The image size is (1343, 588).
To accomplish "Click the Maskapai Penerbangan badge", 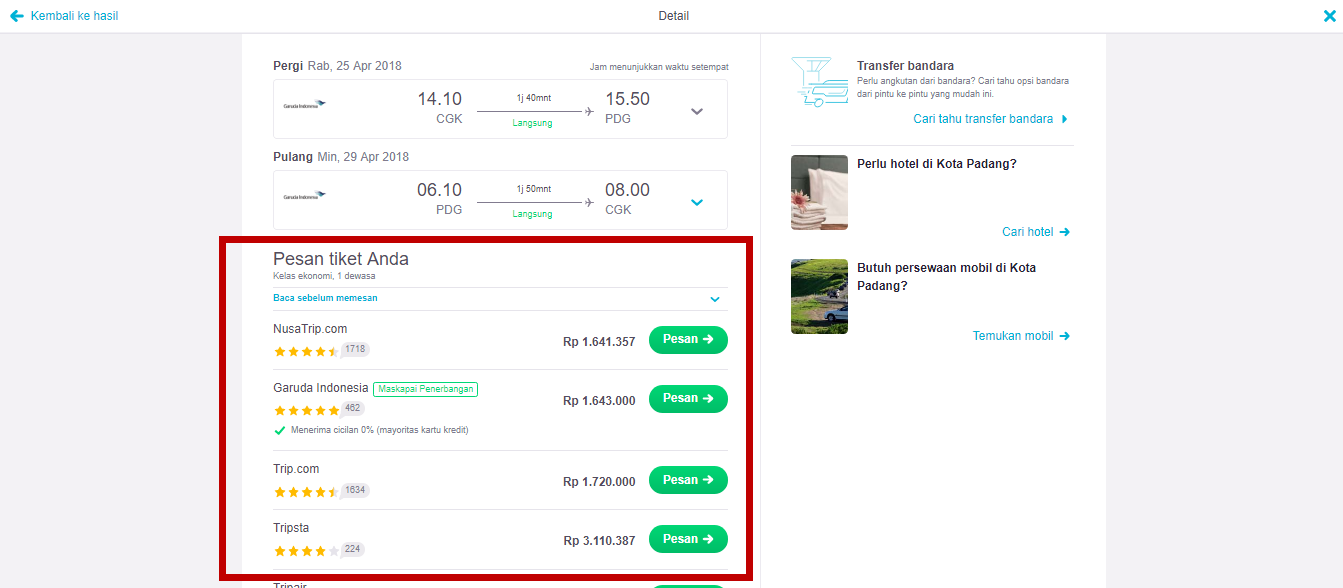I will pos(426,389).
